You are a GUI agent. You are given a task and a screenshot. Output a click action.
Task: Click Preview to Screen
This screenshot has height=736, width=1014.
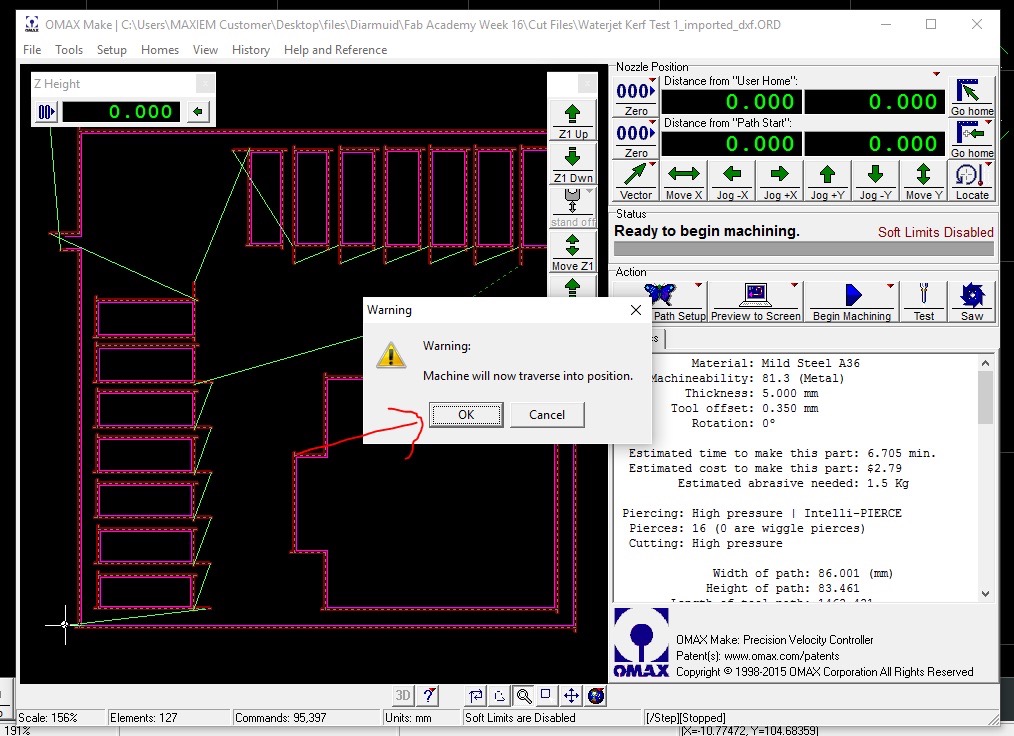(755, 301)
